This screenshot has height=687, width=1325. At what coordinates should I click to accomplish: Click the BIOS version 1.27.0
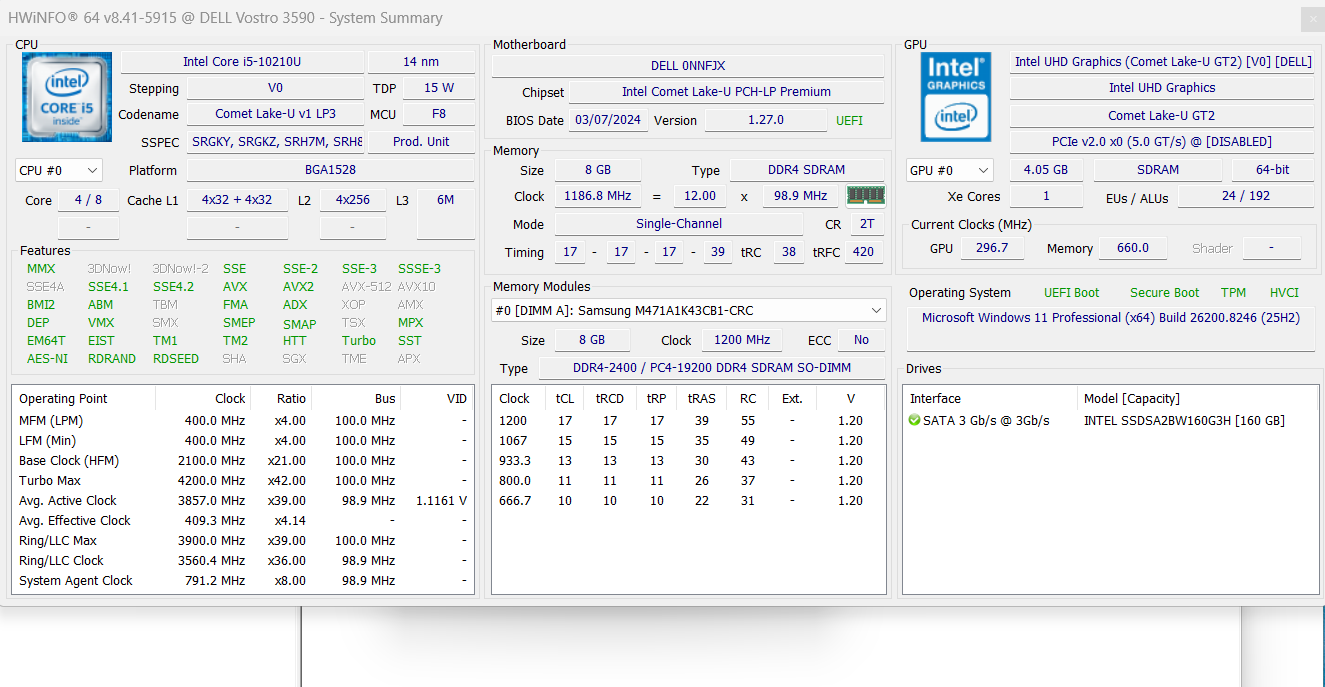pos(766,120)
